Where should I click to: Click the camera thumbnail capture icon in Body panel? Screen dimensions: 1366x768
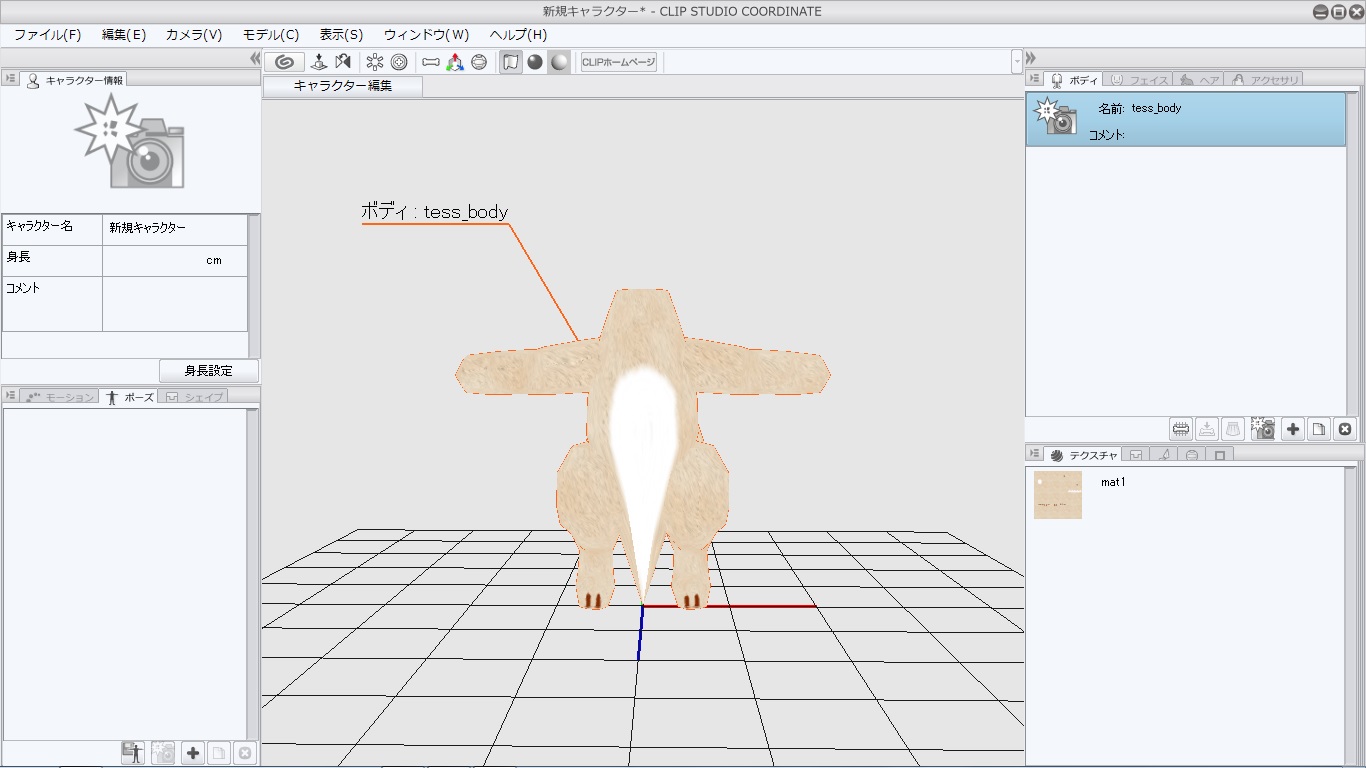coord(1263,429)
